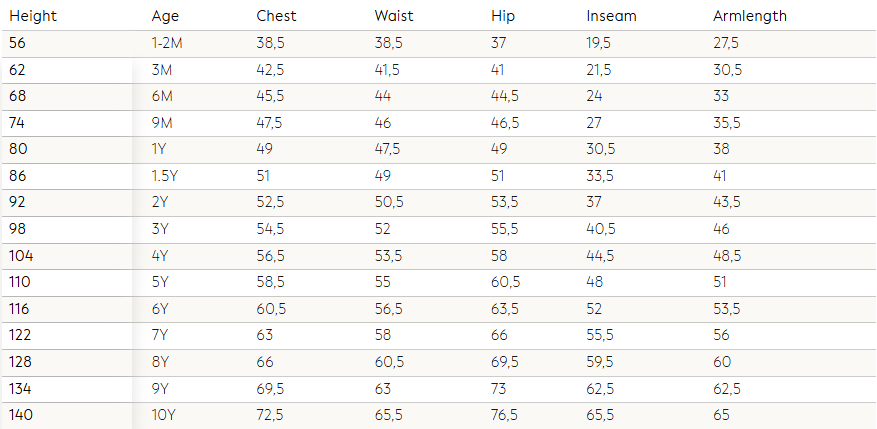The height and width of the screenshot is (429, 877).
Task: Click hip value 76,5 in 10Y row
Action: pyautogui.click(x=505, y=414)
